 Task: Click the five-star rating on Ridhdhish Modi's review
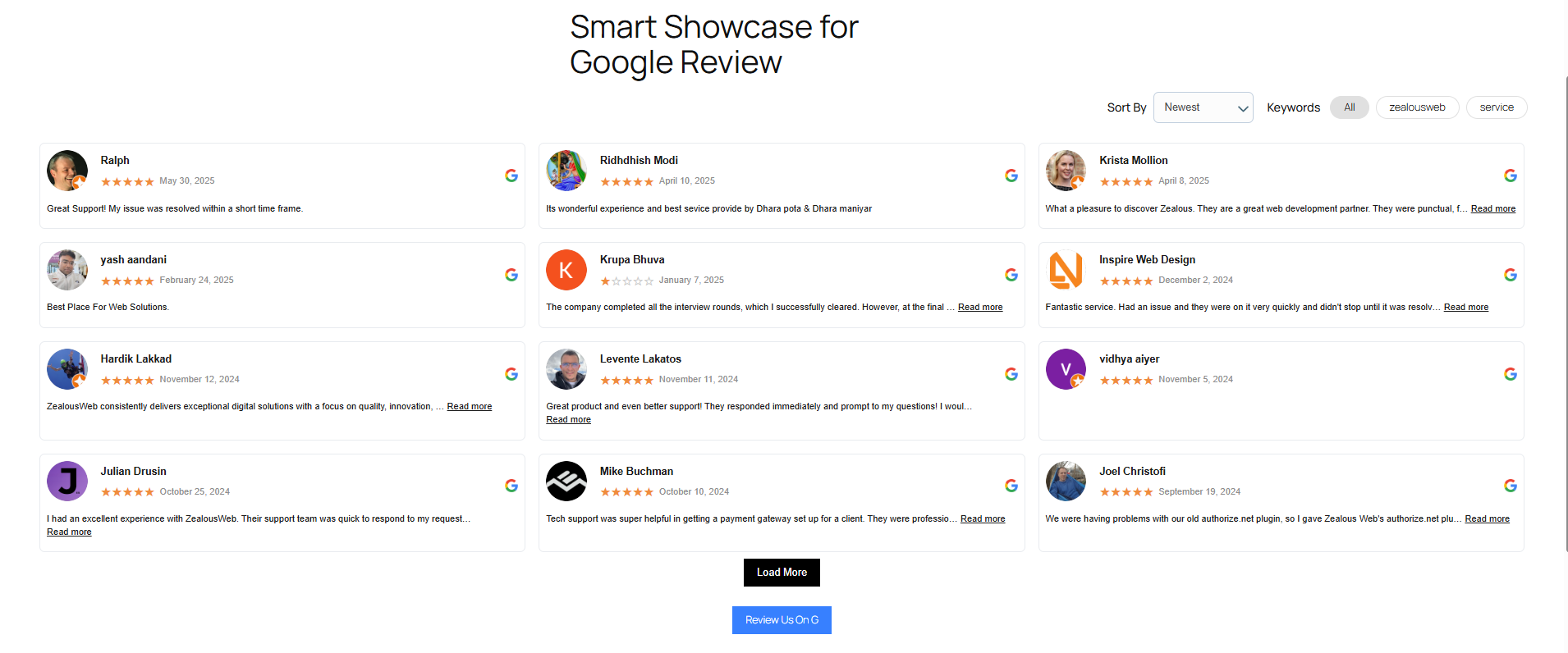[x=626, y=182]
